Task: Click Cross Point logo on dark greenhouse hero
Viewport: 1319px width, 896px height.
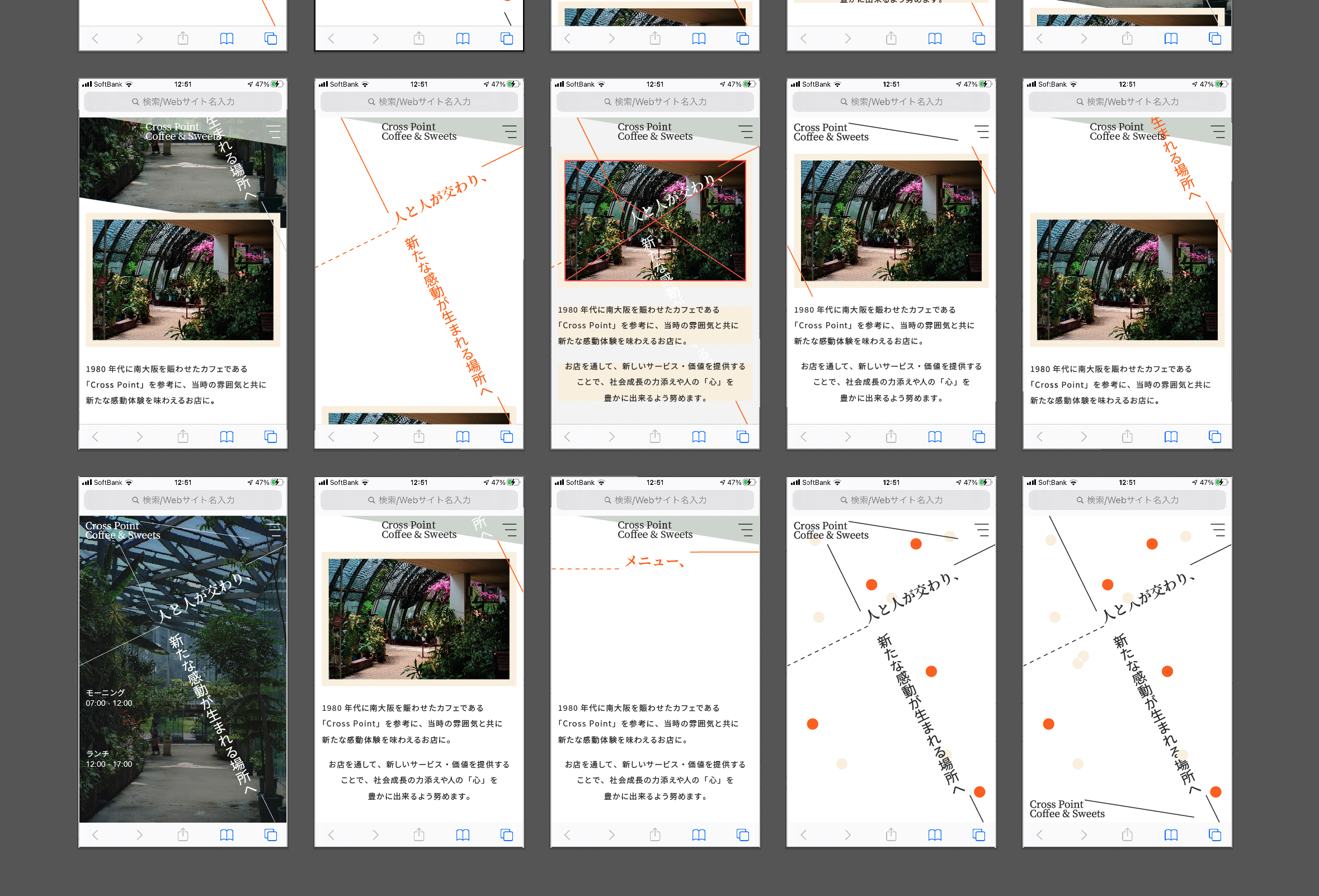Action: pyautogui.click(x=123, y=530)
